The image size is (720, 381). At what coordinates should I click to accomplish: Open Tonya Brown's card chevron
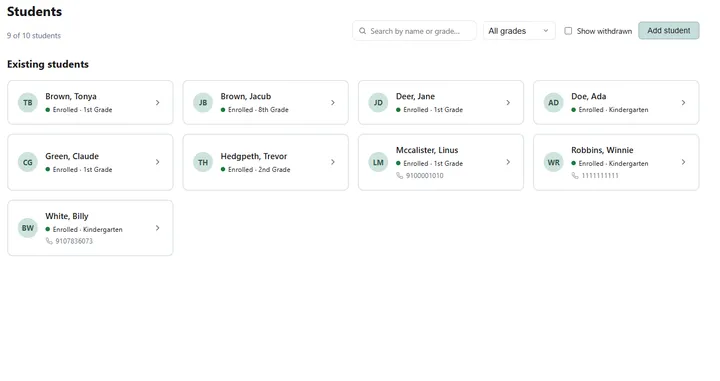(x=158, y=102)
